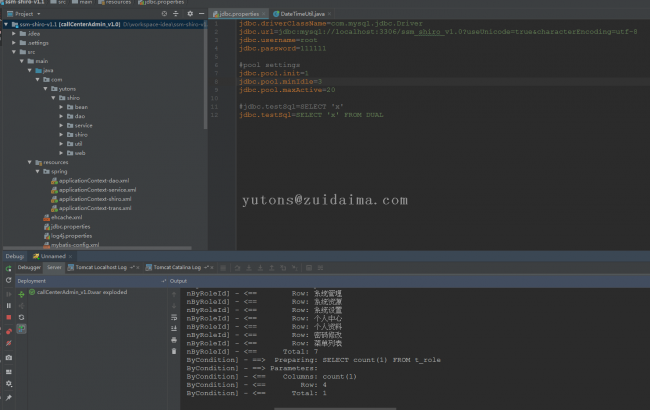Toggle Mute Breakpoints in debug sidebar
Viewport: 650px width, 410px height.
pos(9,342)
